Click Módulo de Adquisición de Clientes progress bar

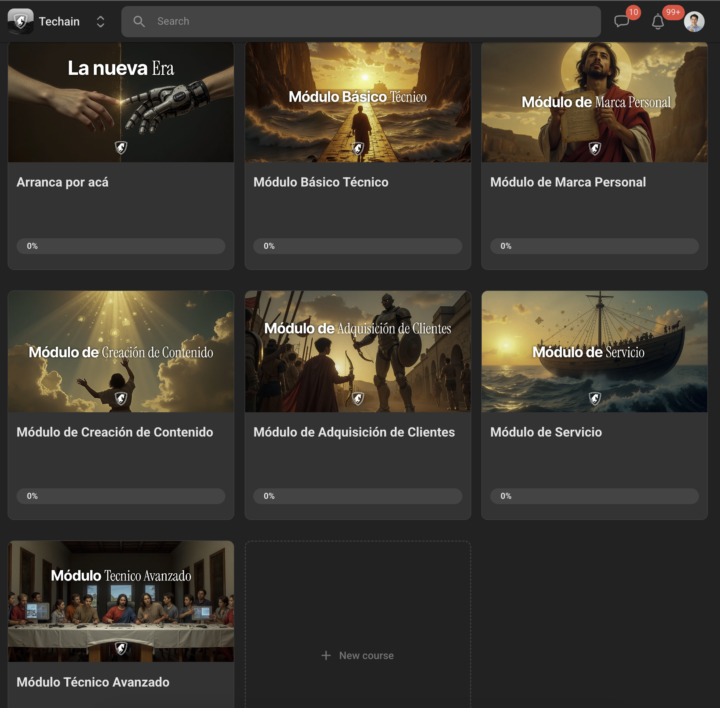(358, 496)
